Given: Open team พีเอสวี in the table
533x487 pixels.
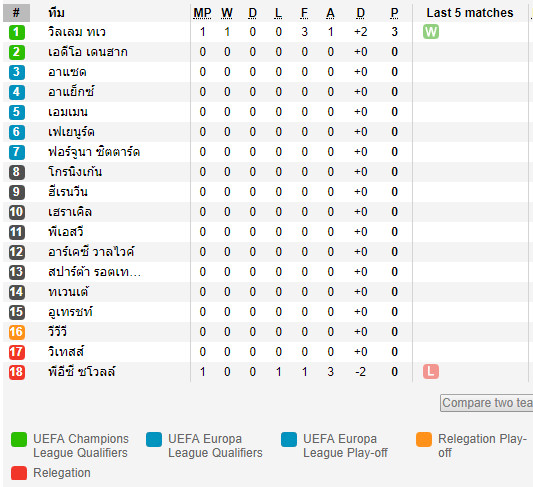Looking at the screenshot, I should tap(66, 232).
